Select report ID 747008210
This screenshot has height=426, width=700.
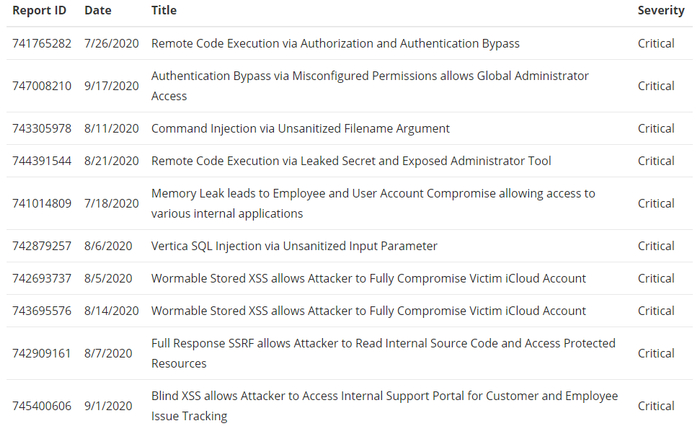[42, 86]
